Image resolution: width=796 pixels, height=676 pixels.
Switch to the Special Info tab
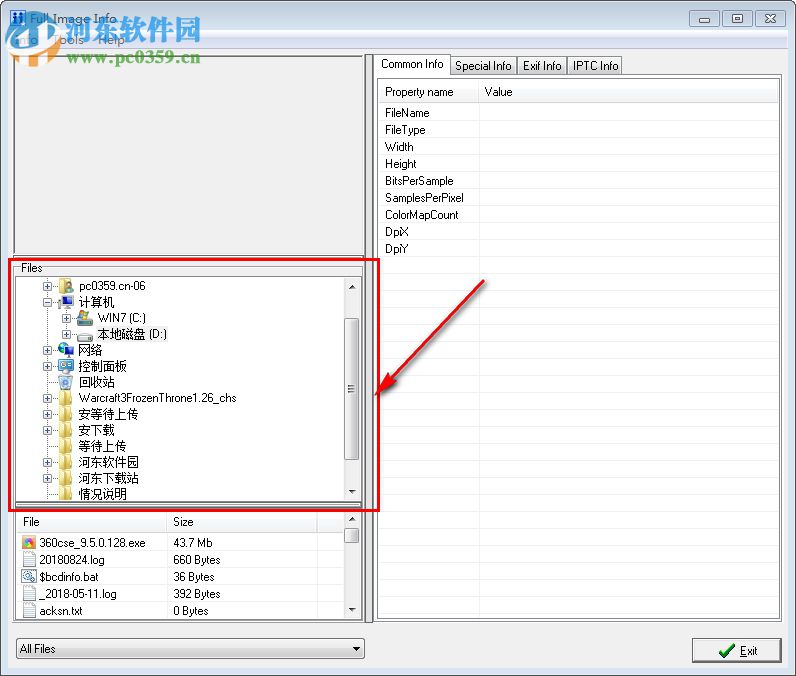483,66
